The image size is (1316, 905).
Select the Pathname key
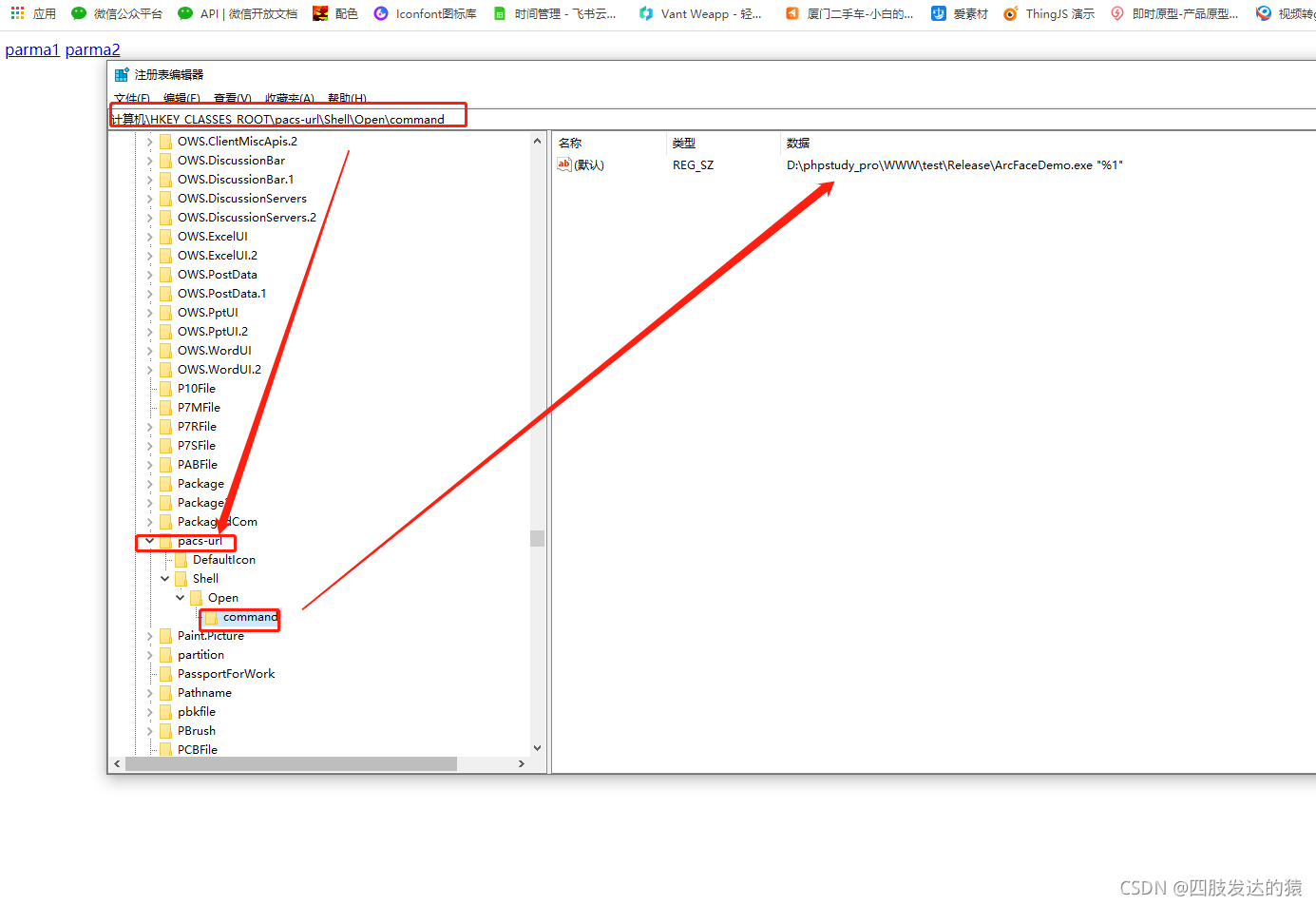[x=204, y=693]
